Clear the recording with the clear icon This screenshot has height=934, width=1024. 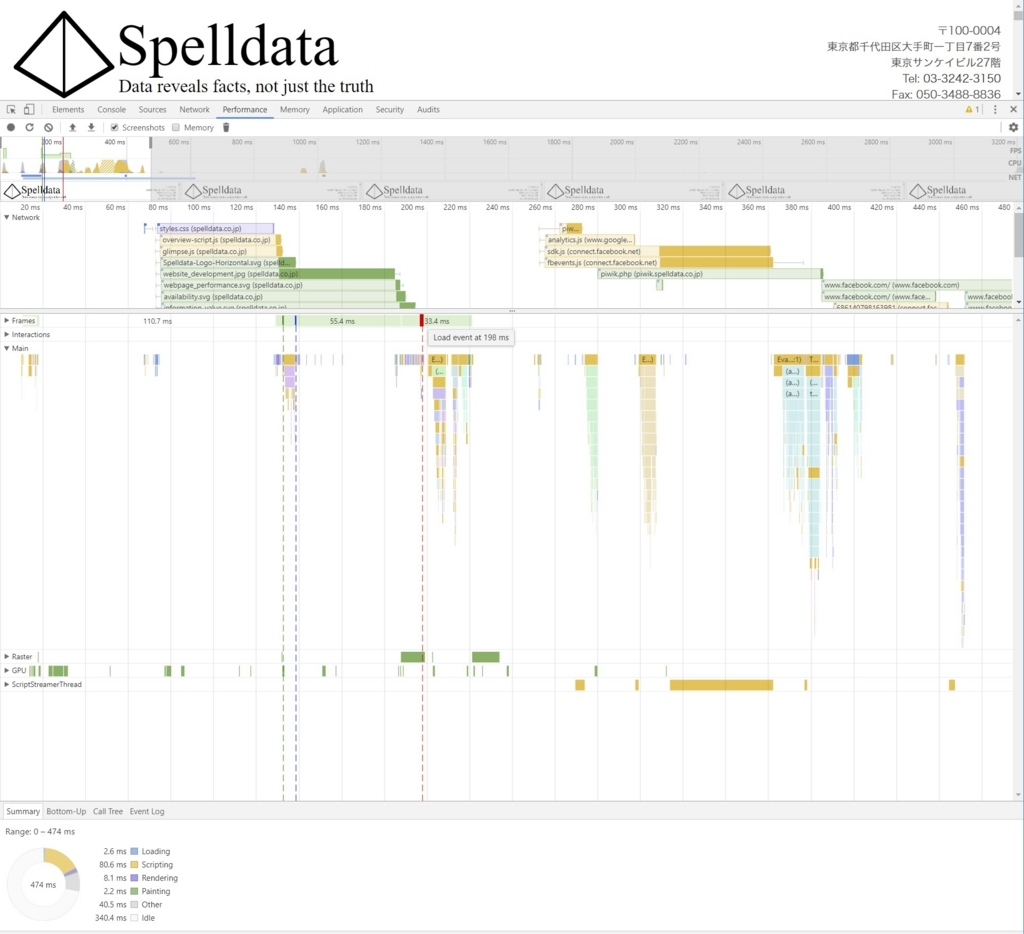pyautogui.click(x=48, y=127)
